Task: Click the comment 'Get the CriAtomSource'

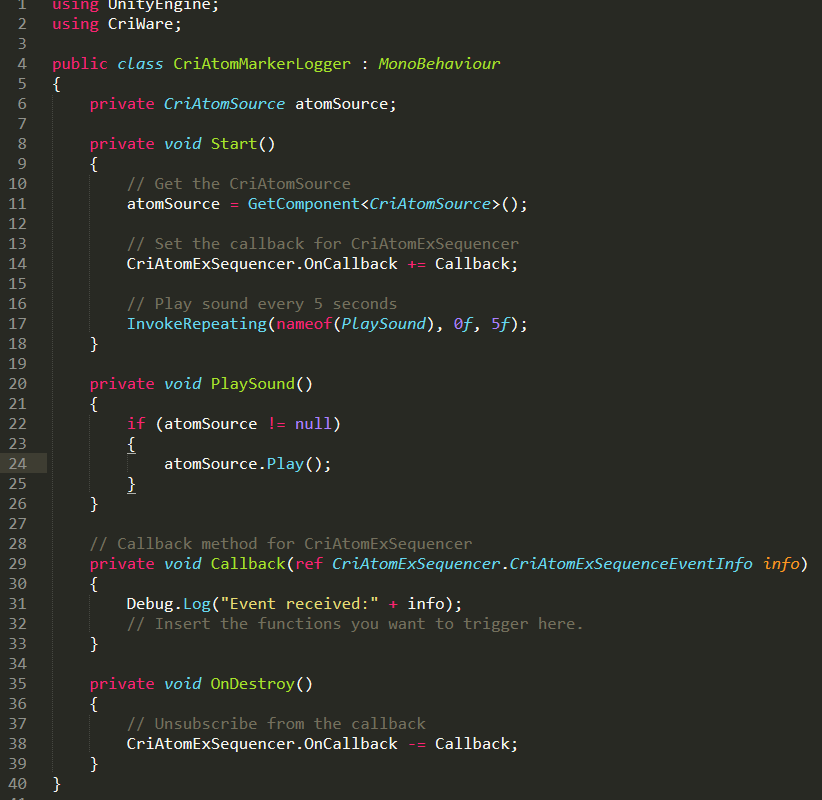Action: click(x=239, y=183)
